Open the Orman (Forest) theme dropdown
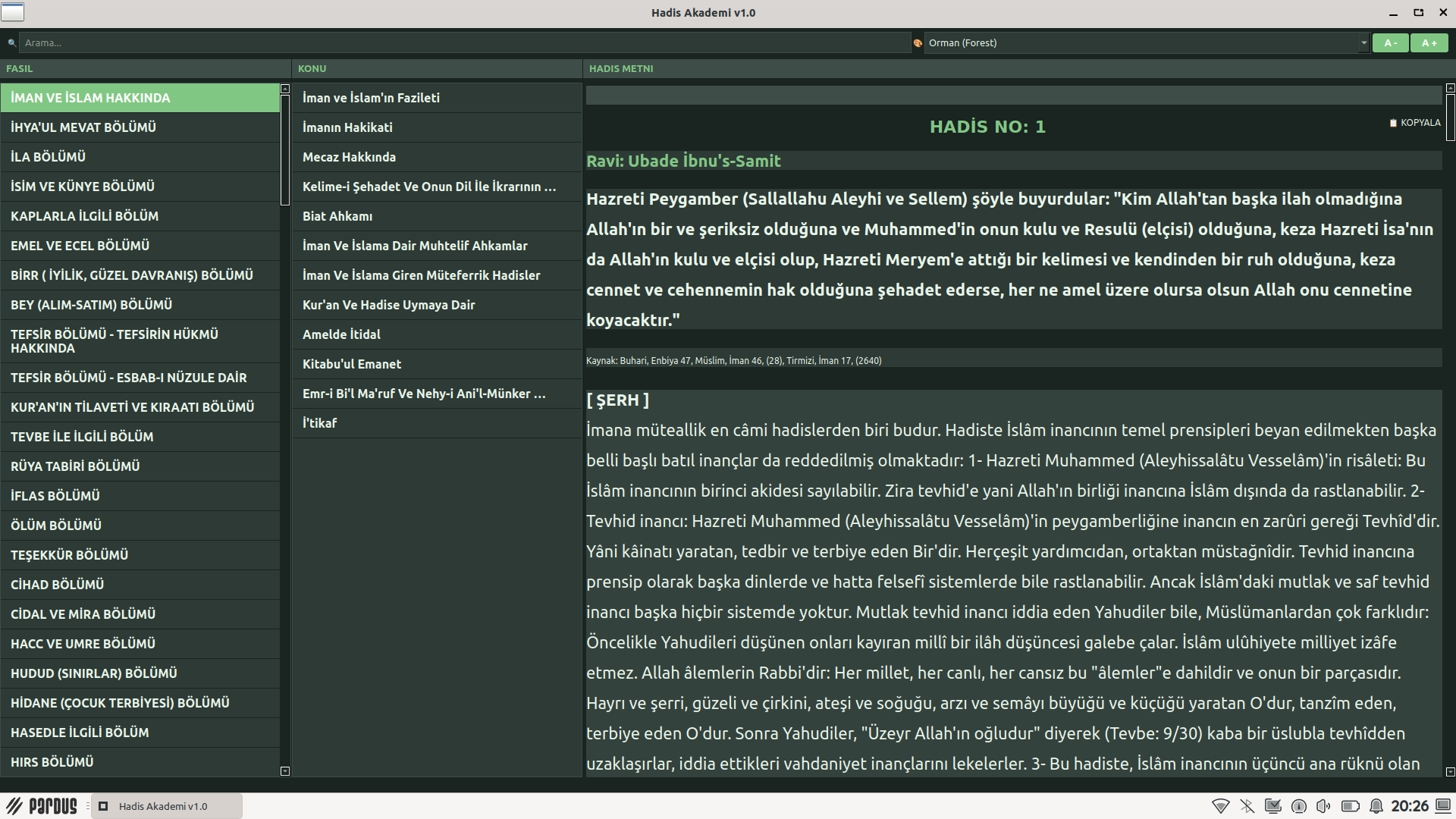The image size is (1456, 819). coord(1145,43)
